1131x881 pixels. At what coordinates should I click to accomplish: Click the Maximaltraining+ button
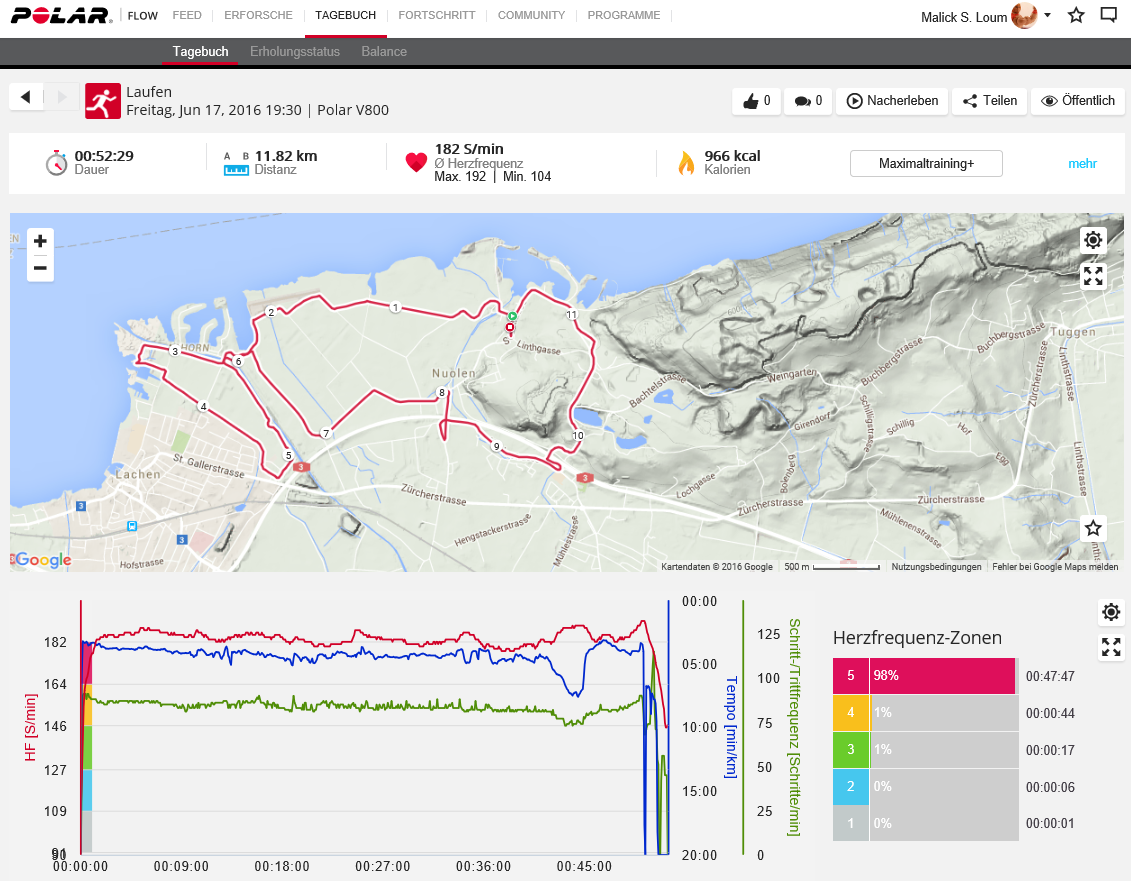point(926,164)
